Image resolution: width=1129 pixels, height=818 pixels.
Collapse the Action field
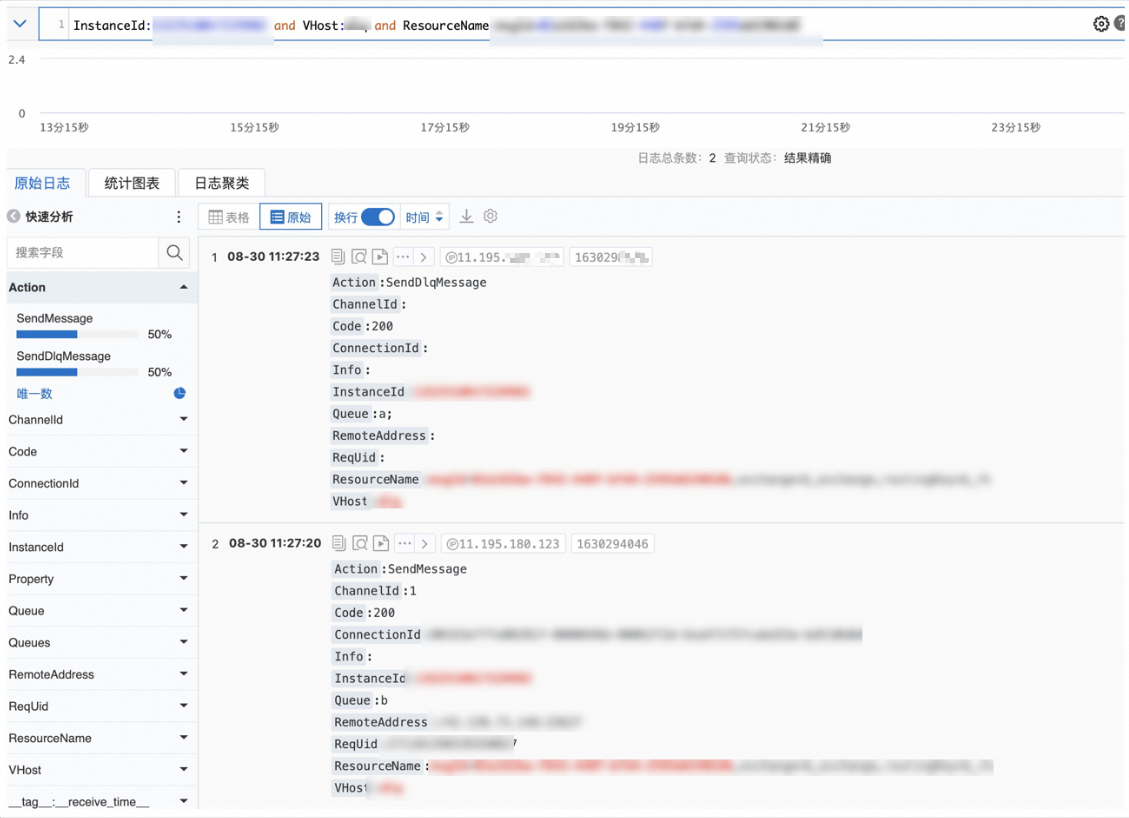click(184, 287)
